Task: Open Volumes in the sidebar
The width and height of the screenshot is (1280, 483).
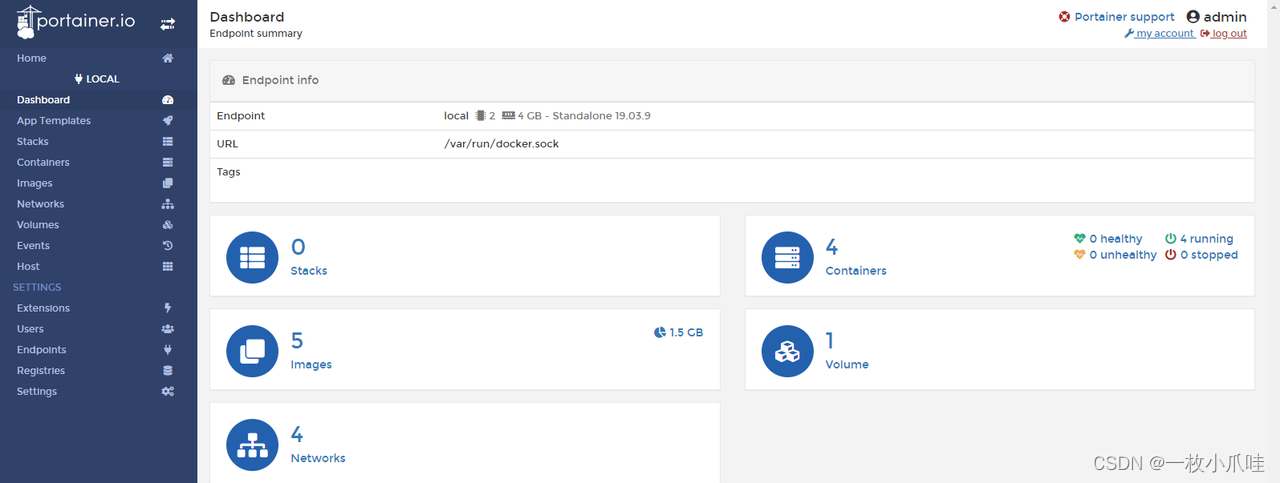Action: pyautogui.click(x=98, y=225)
